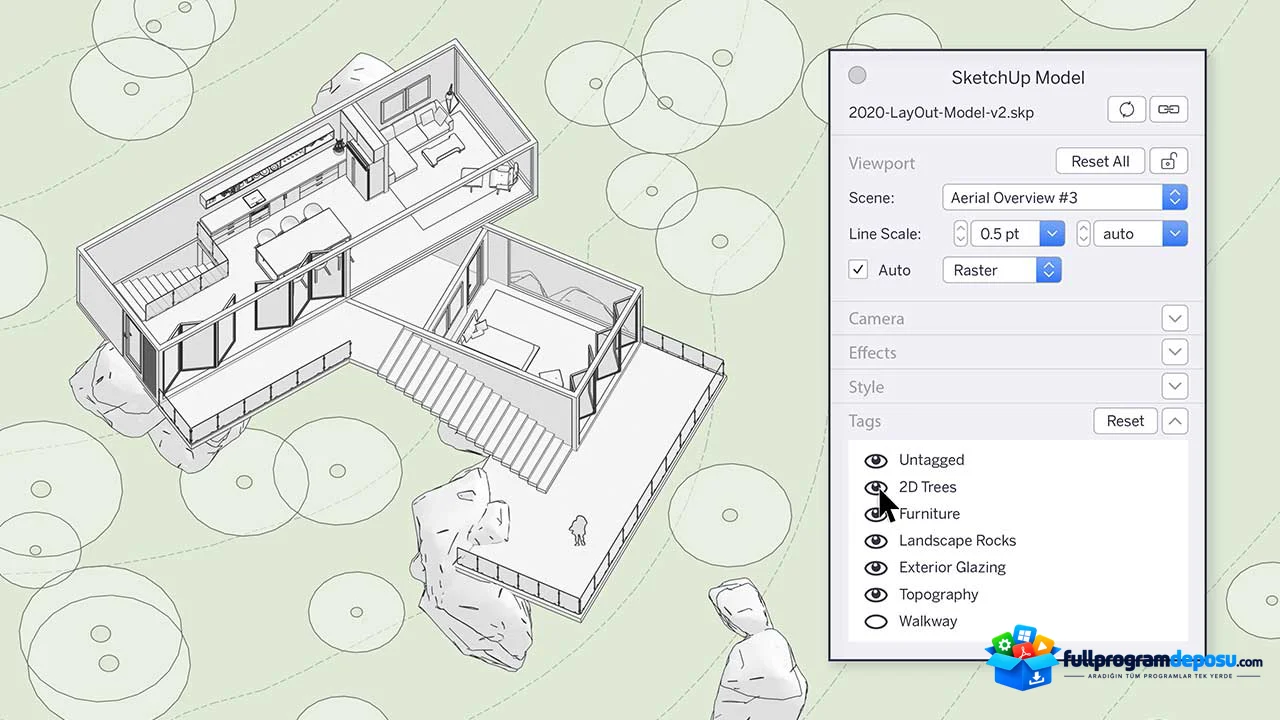Click the Tags Reset button
The width and height of the screenshot is (1280, 720).
click(x=1125, y=421)
